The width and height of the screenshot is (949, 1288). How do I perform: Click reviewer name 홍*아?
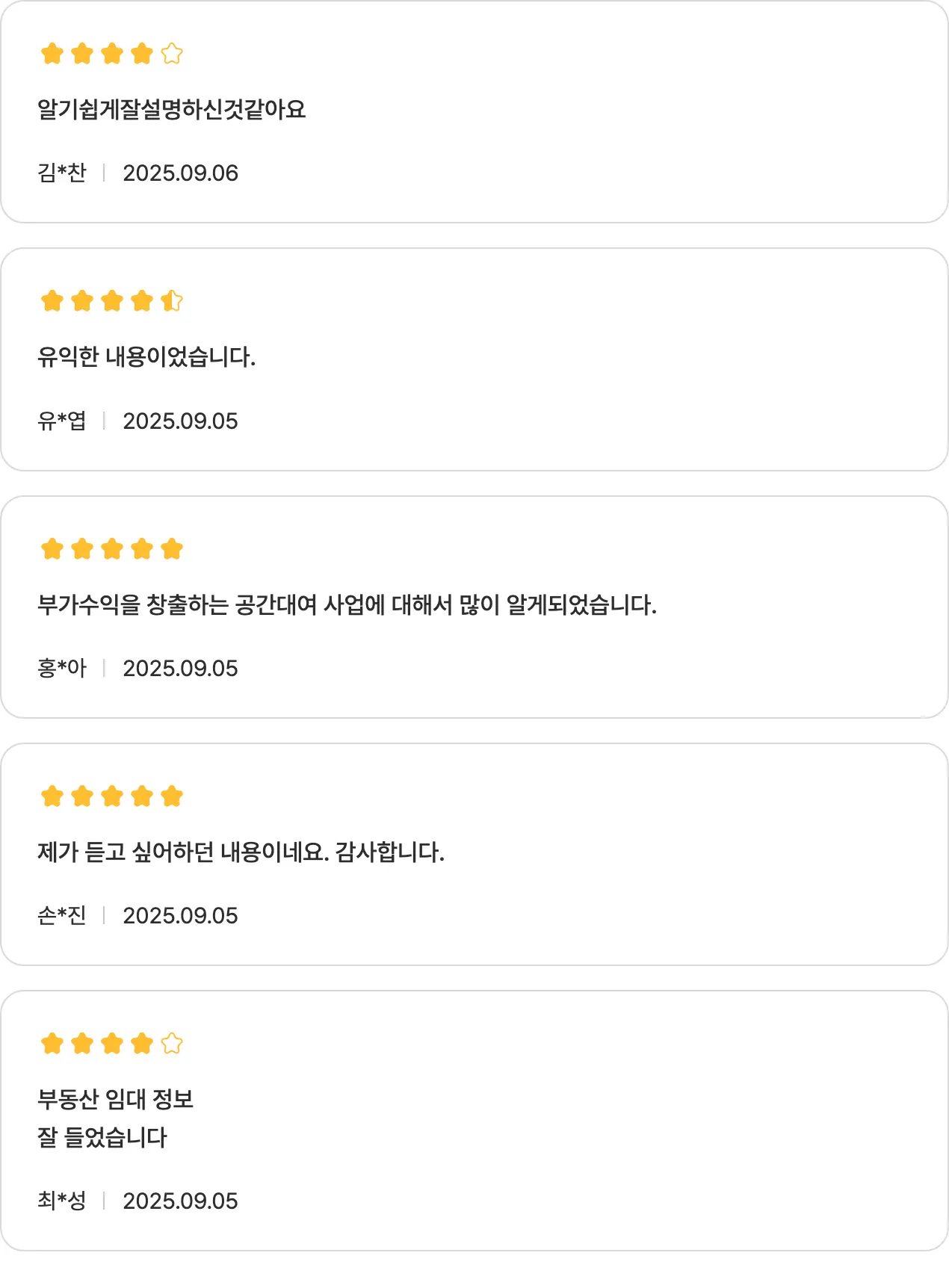point(62,669)
